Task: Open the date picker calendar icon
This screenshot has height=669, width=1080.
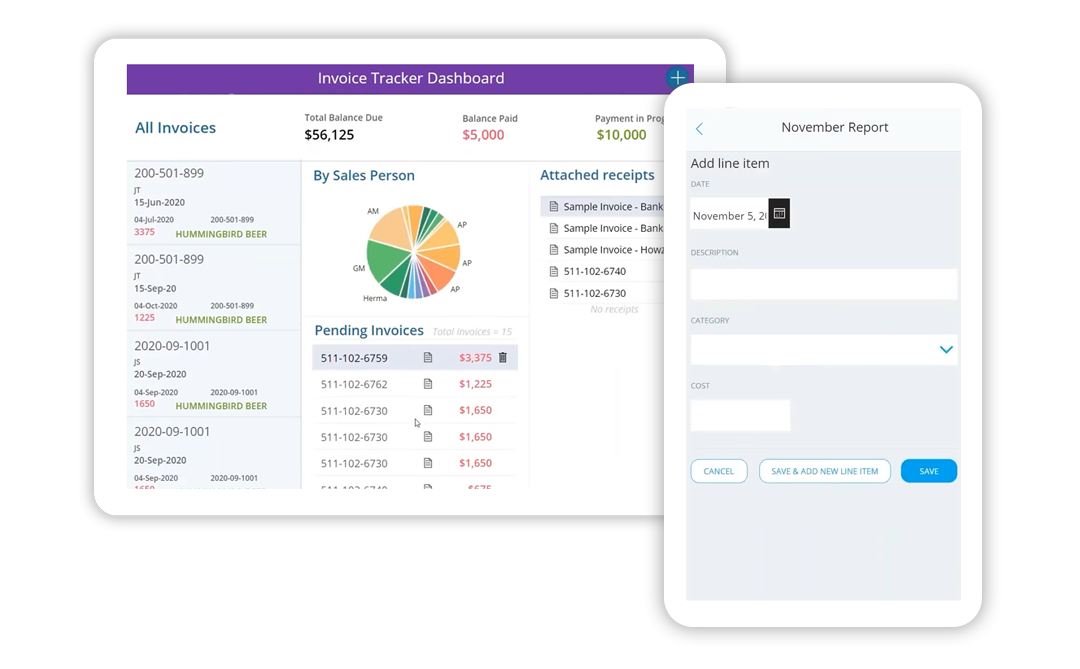Action: pyautogui.click(x=779, y=214)
